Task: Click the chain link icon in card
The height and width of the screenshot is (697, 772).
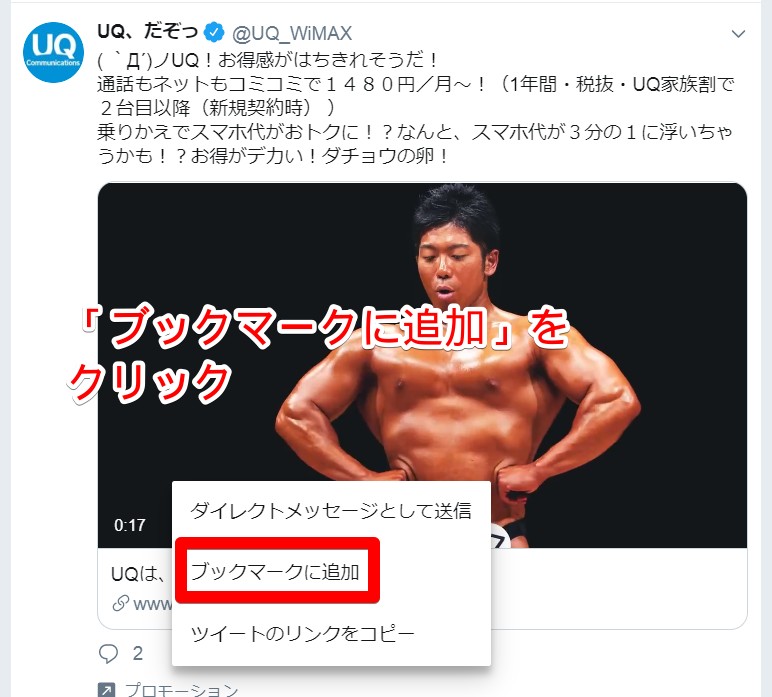Action: [x=121, y=603]
